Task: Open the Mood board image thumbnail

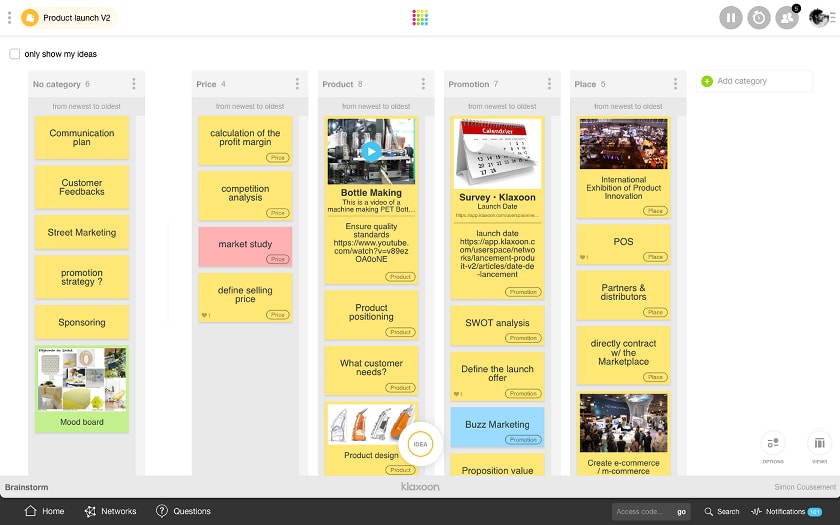Action: 81,379
